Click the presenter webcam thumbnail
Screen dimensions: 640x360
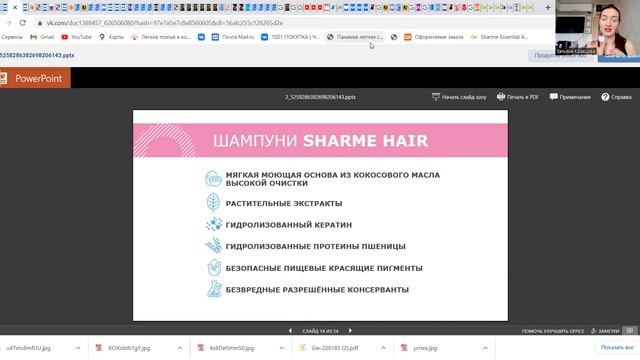598,27
